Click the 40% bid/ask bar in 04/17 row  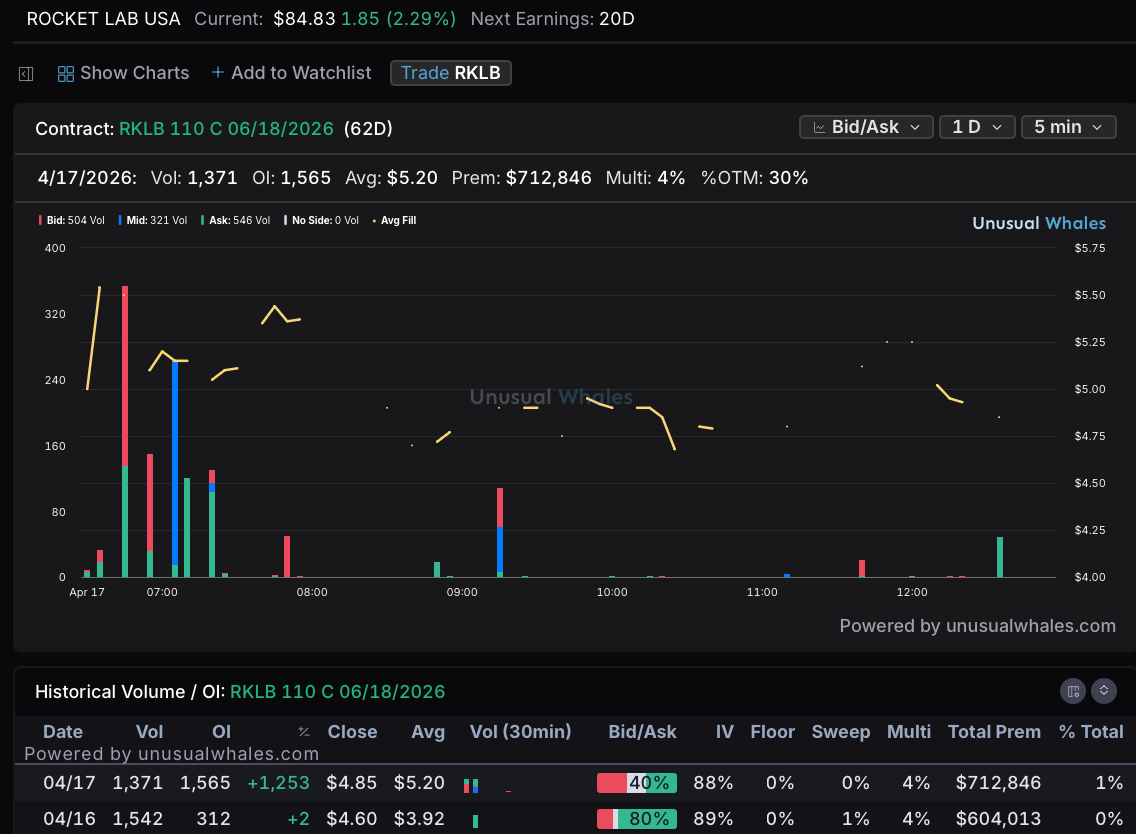point(637,783)
